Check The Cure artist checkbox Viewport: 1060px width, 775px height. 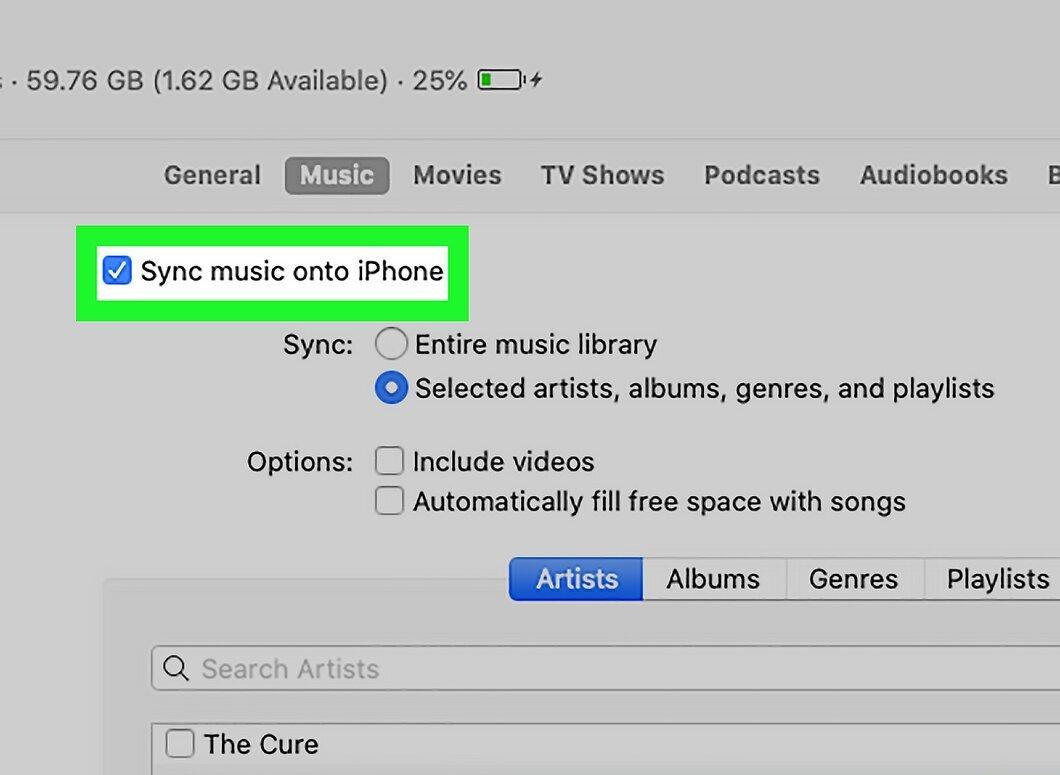tap(180, 743)
